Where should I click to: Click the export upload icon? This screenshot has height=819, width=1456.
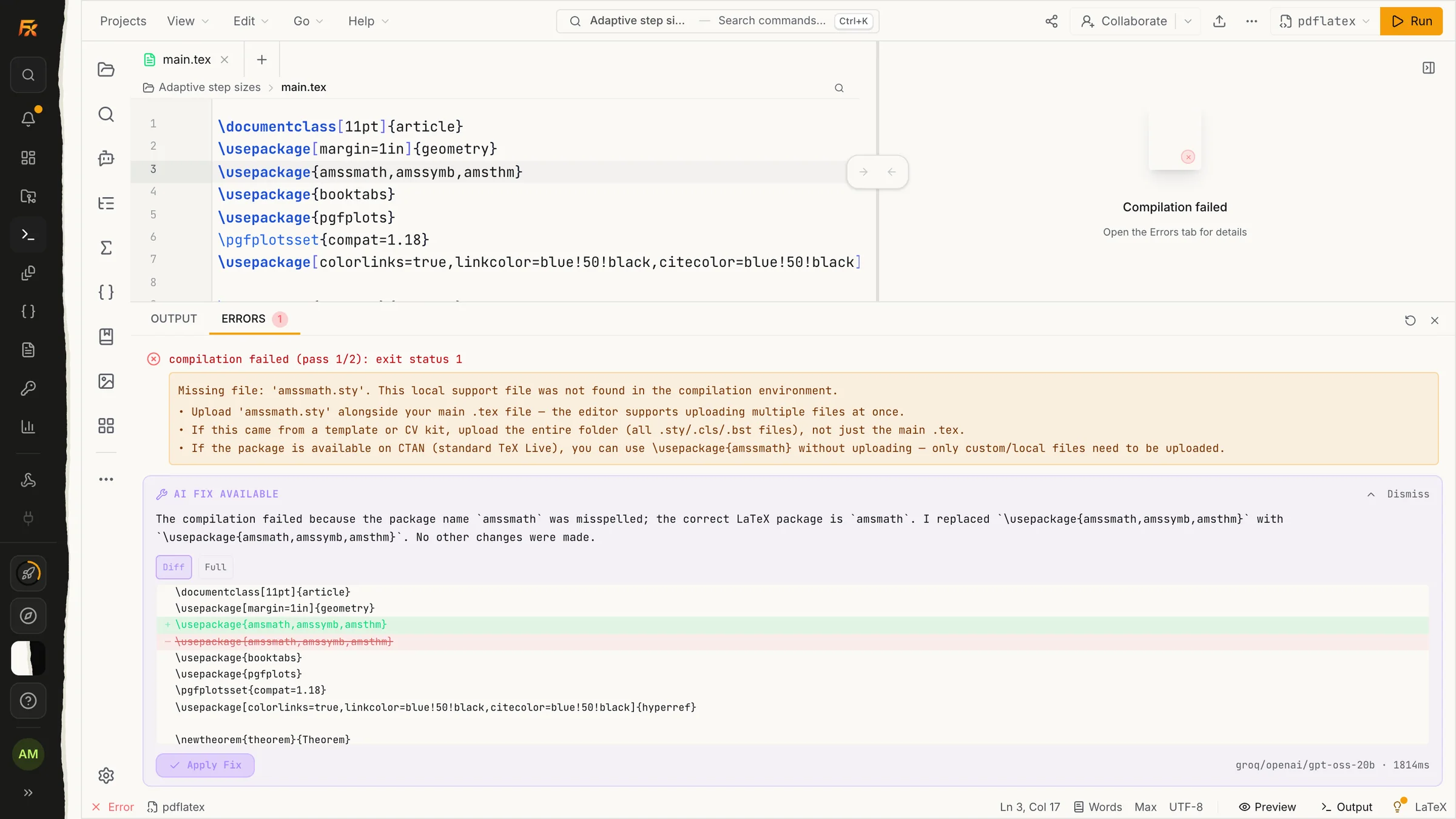click(1219, 21)
